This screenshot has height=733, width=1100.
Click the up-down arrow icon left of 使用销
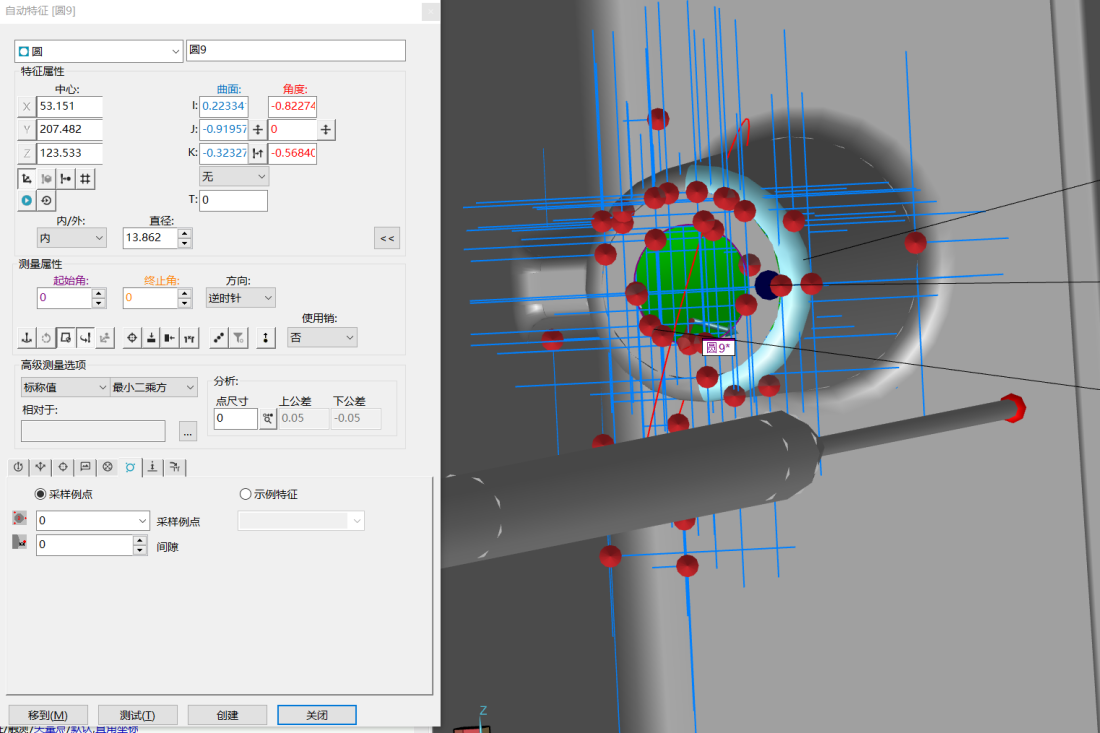pos(265,338)
